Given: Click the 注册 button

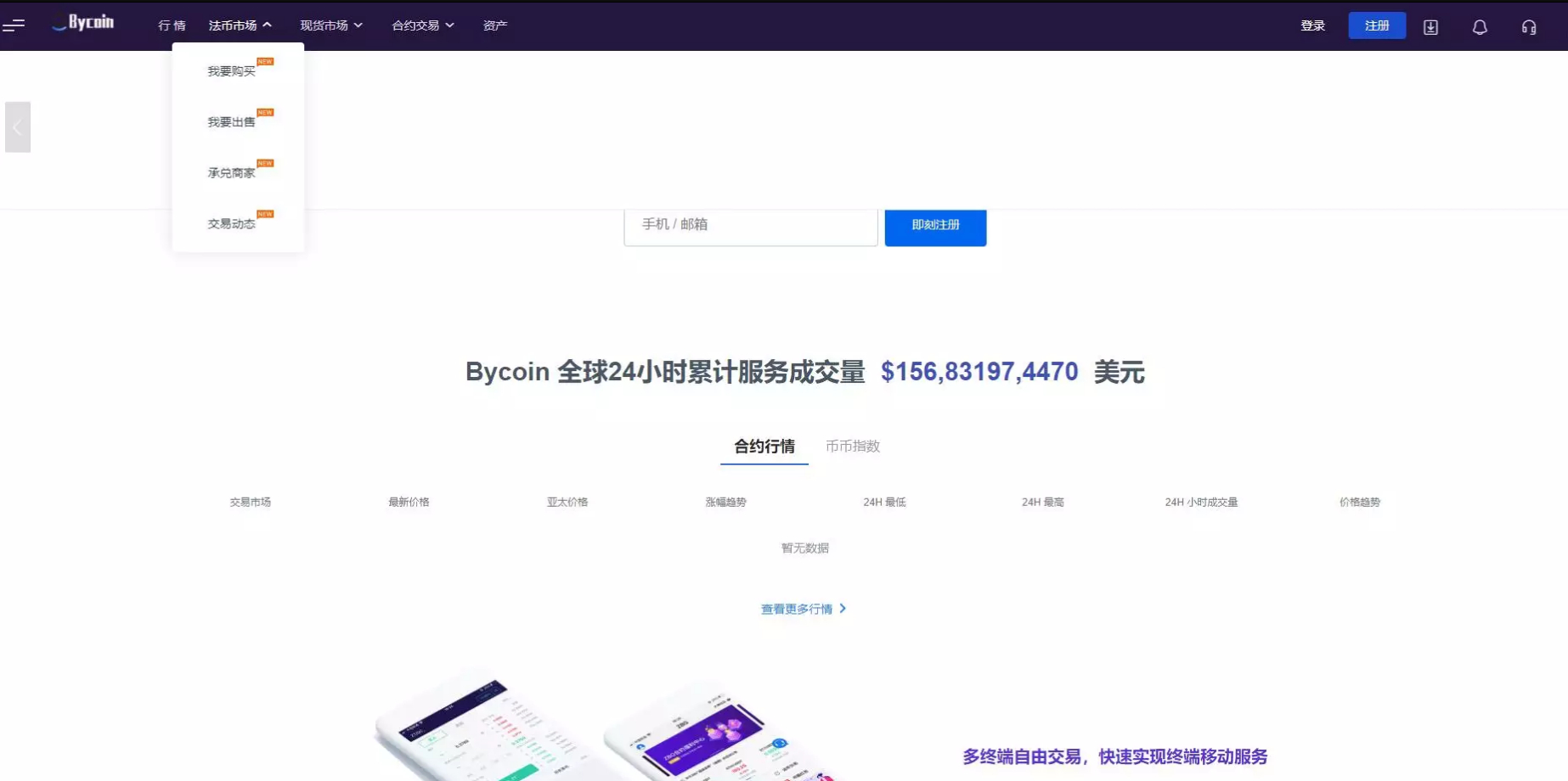Looking at the screenshot, I should [1377, 25].
